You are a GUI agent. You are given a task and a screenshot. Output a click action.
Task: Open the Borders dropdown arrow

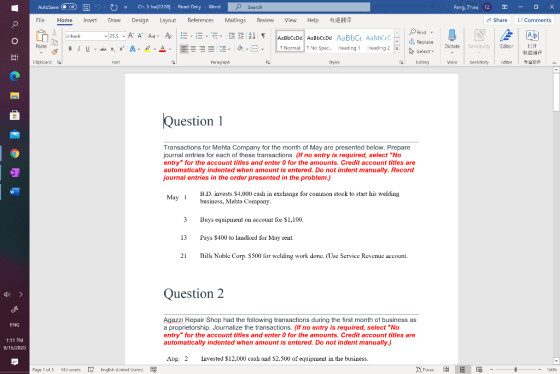(262, 49)
